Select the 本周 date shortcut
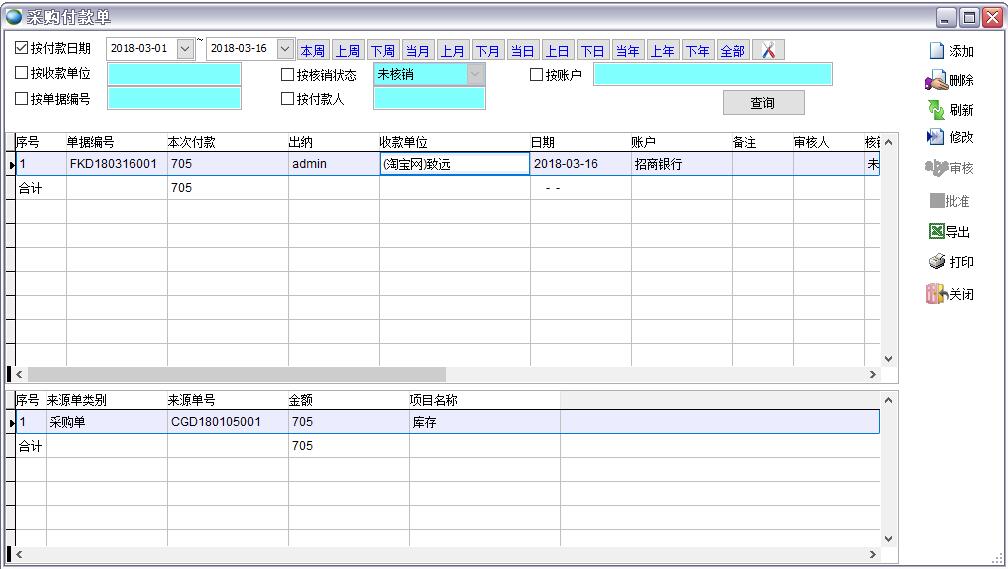The image size is (1008, 569). click(312, 51)
